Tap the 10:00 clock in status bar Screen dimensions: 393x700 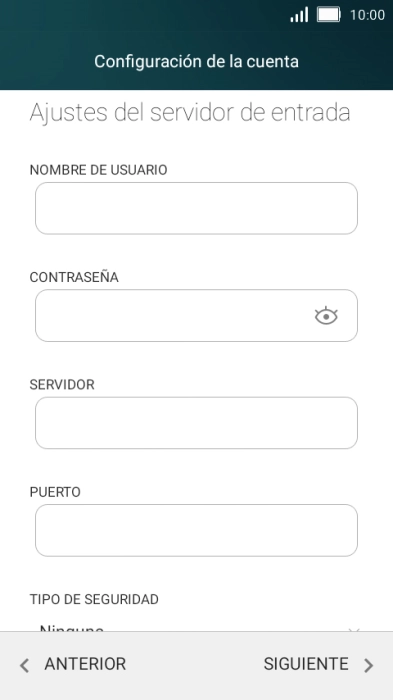[367, 15]
